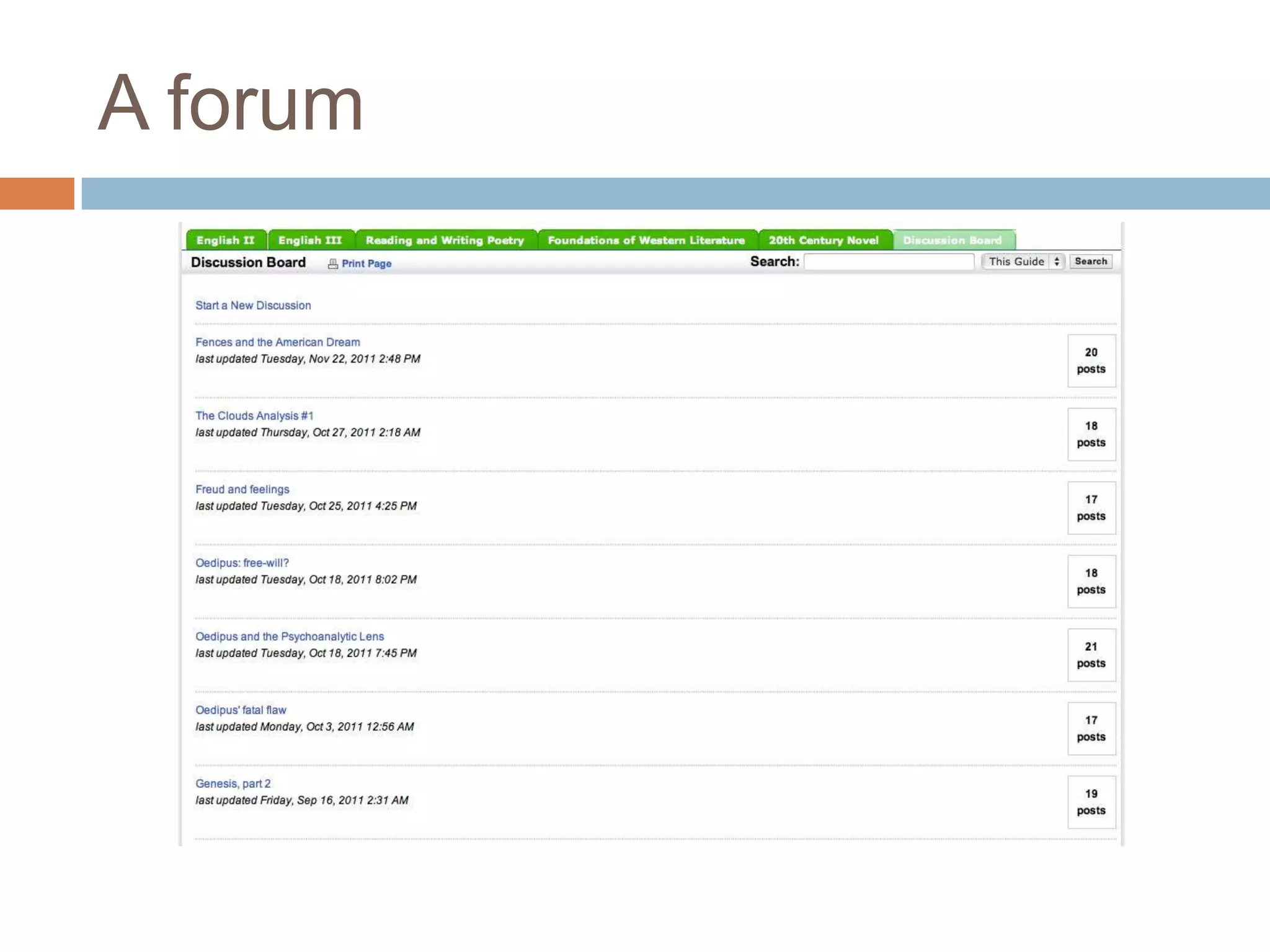Select Foundations of Western Literature tab
The height and width of the screenshot is (952, 1270).
tap(646, 240)
